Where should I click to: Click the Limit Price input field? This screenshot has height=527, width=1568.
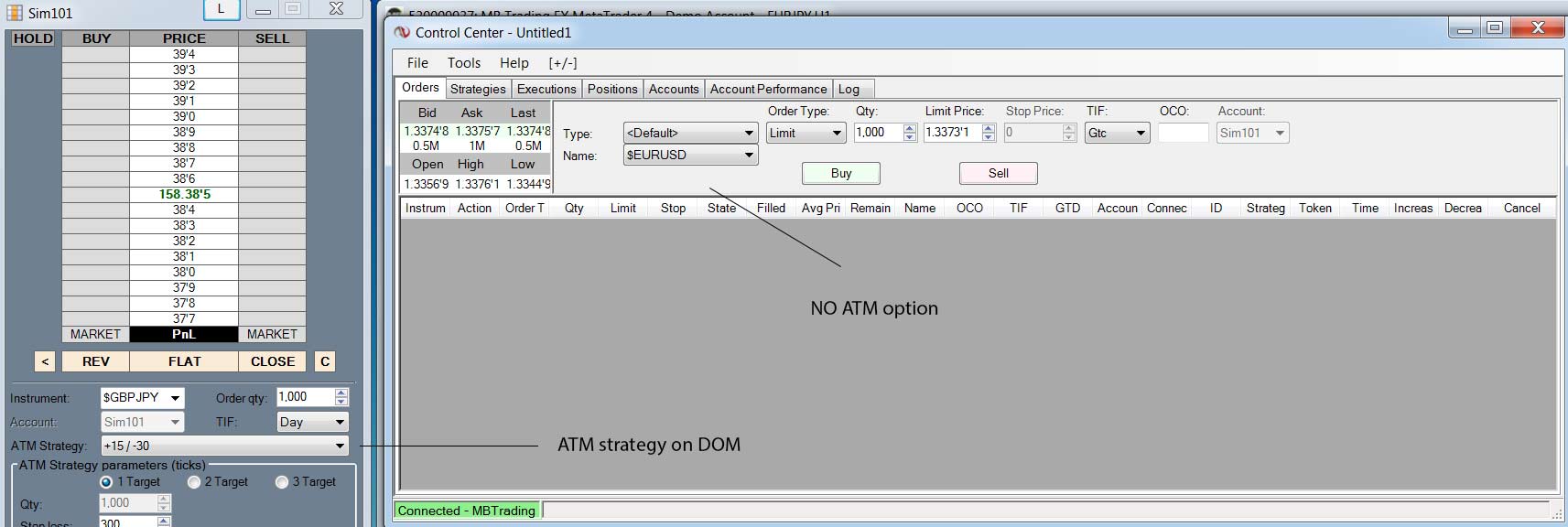coord(952,133)
